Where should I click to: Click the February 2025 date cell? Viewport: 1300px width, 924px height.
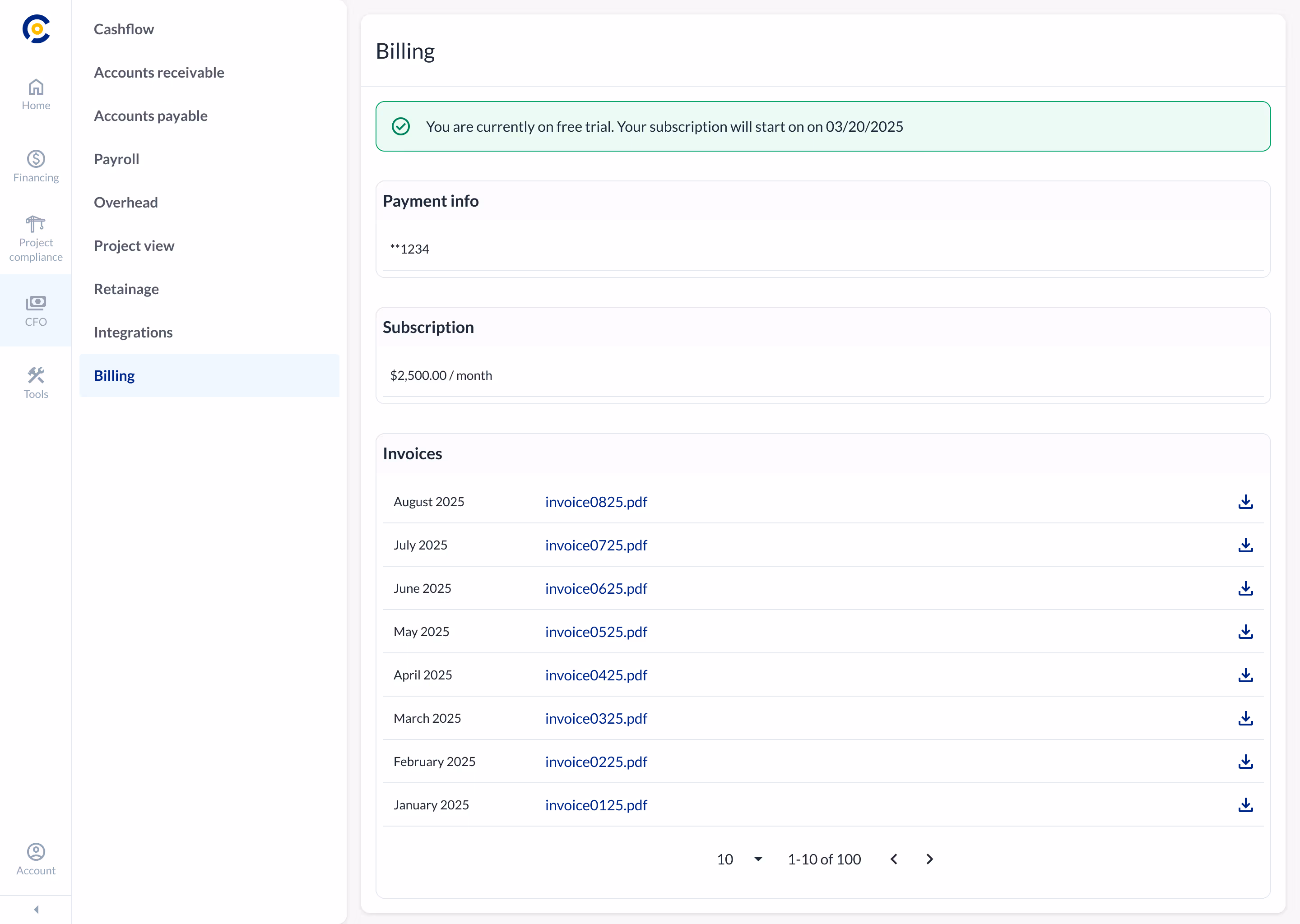(434, 761)
